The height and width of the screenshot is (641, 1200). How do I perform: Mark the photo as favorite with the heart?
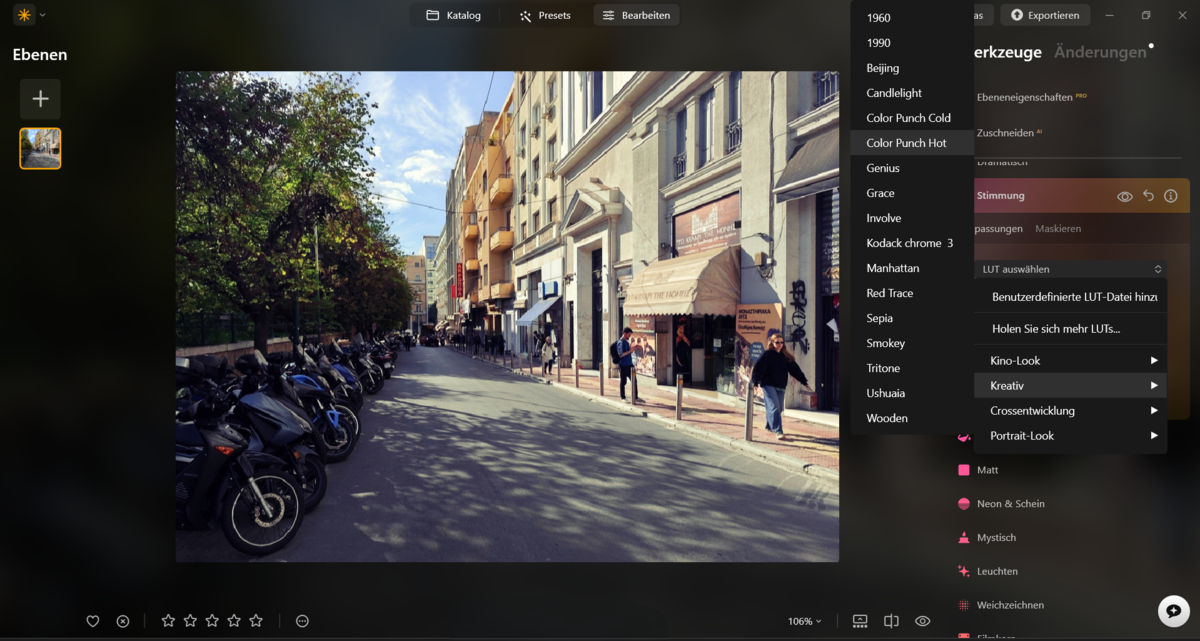92,621
